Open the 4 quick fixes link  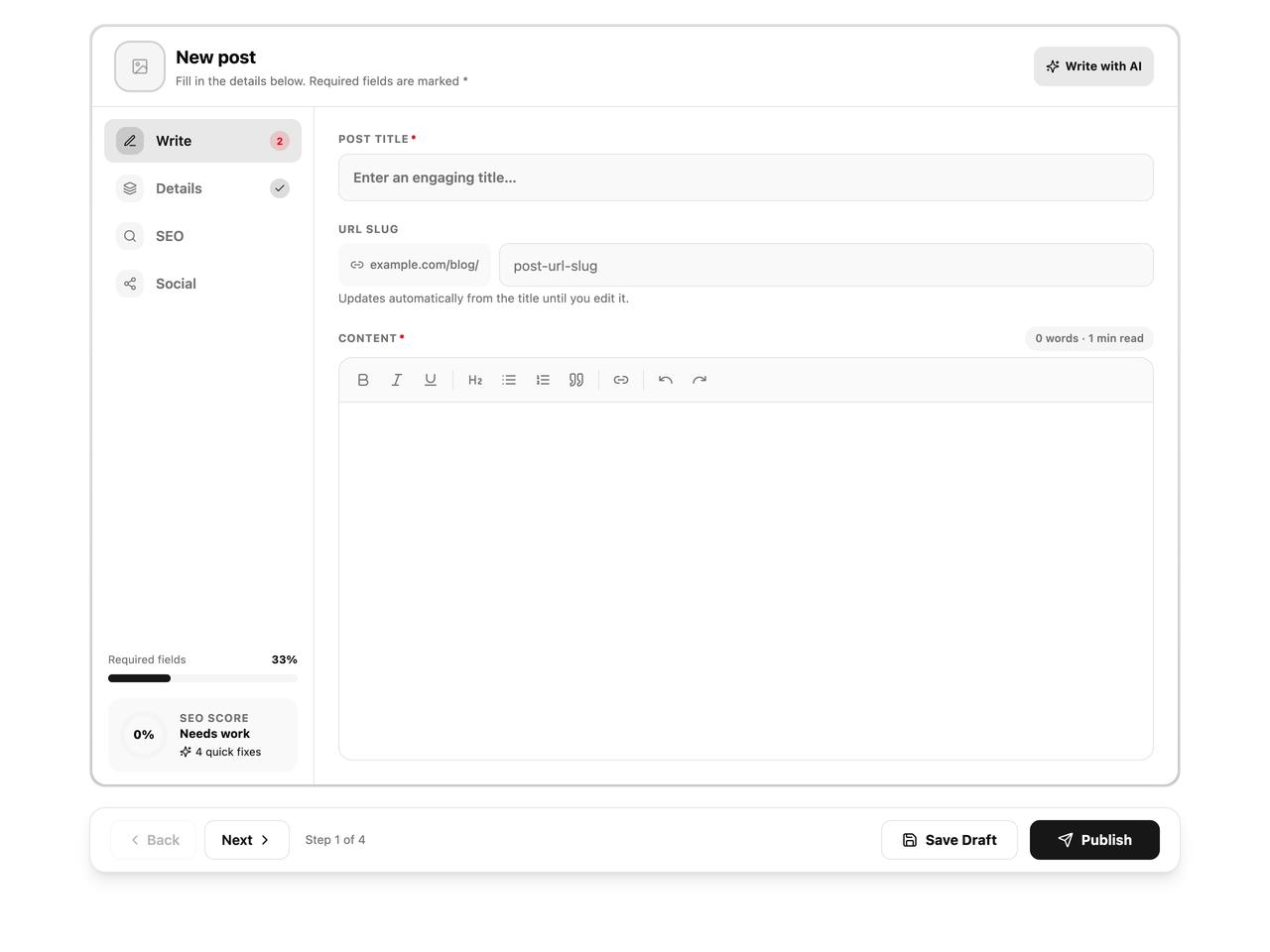point(220,752)
